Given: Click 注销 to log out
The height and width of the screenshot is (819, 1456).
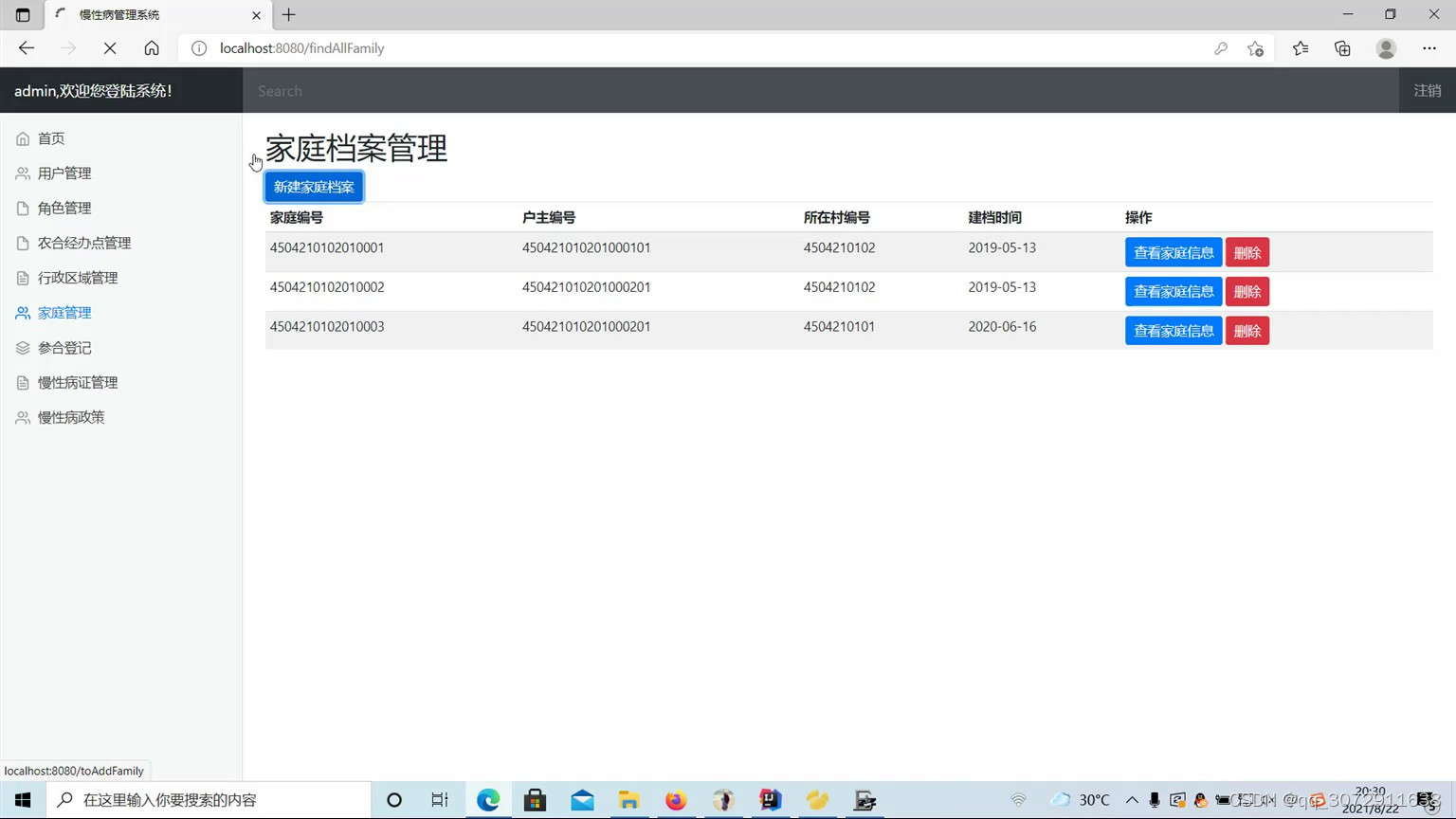Looking at the screenshot, I should 1428,91.
